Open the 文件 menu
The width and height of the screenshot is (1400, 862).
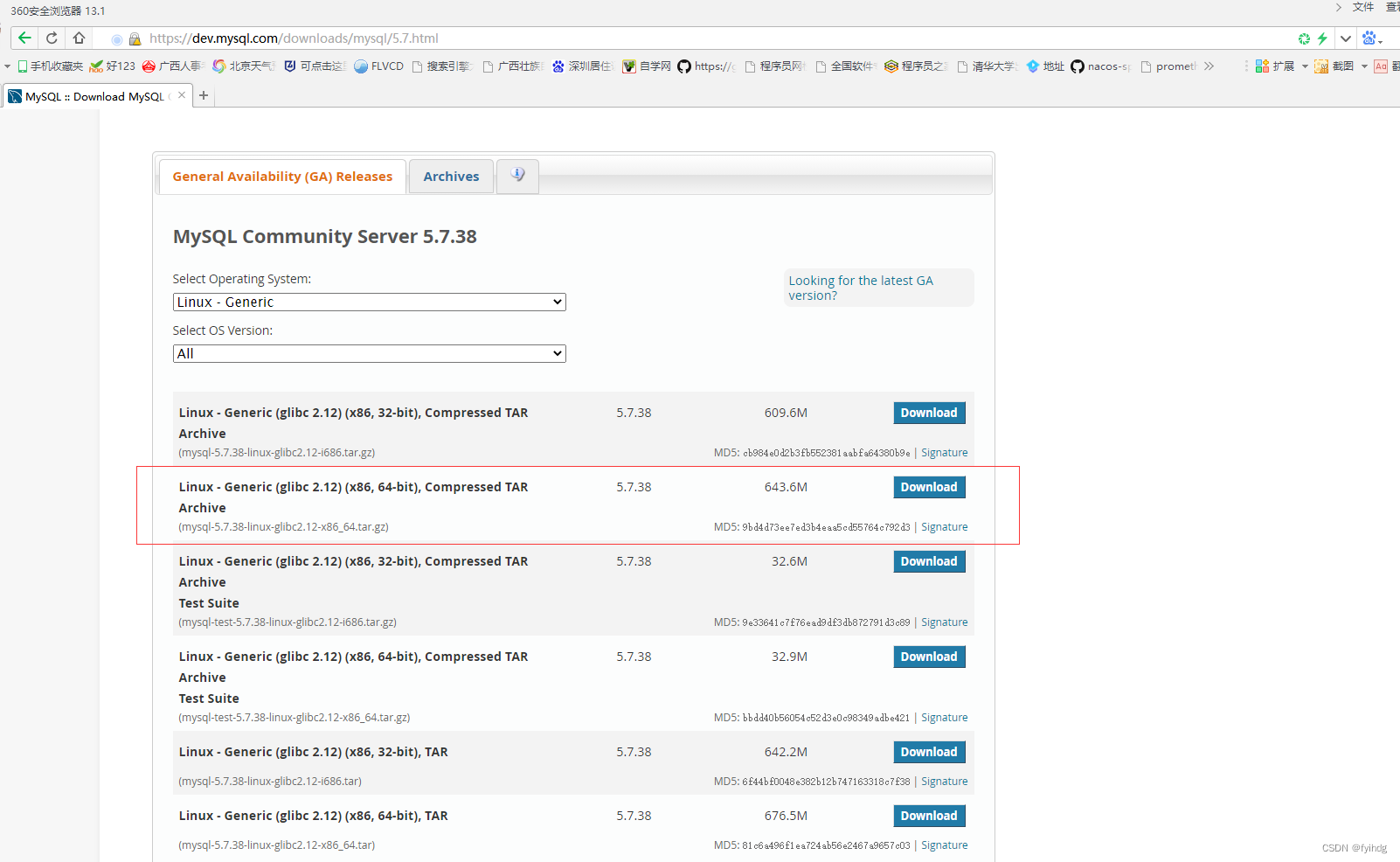click(1363, 7)
